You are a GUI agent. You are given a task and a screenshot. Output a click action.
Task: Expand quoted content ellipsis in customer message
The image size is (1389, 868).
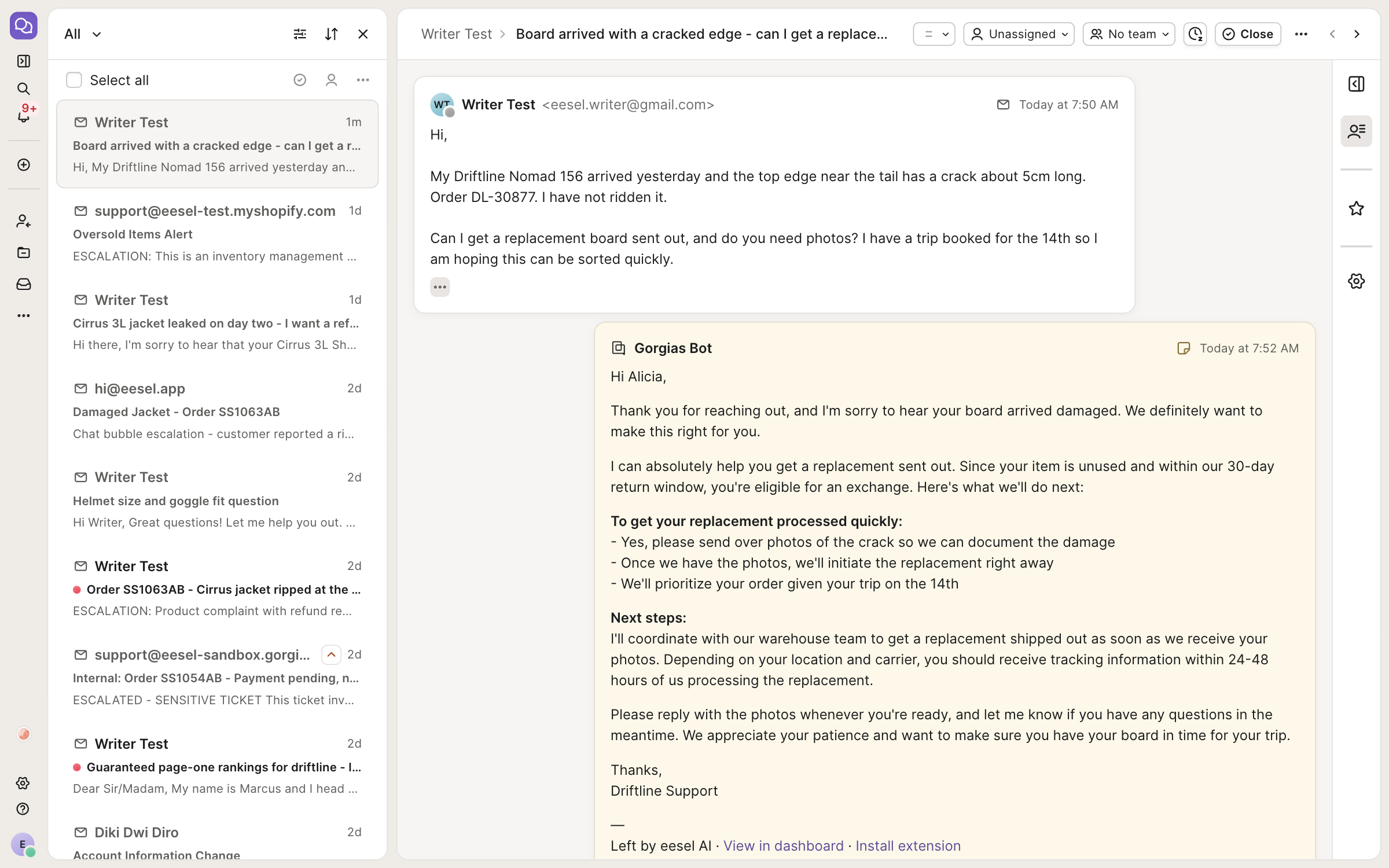440,287
